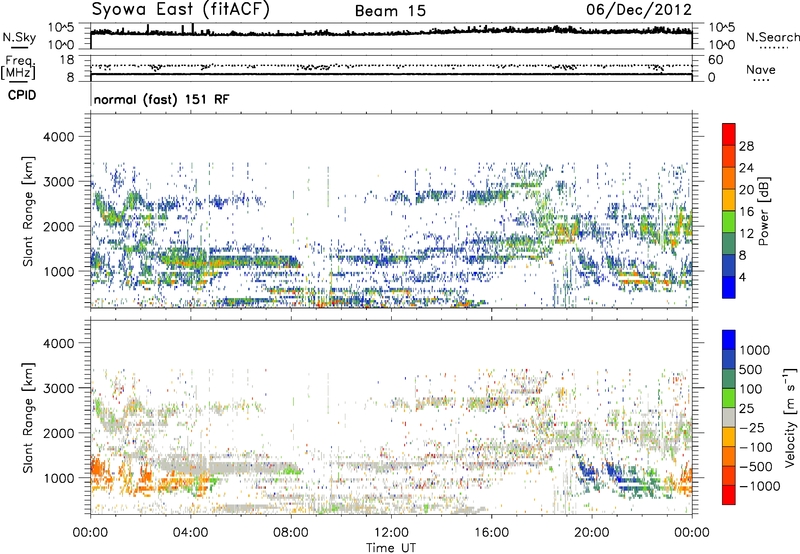The image size is (800, 554).
Task: Click the 'Time UT' axis title
Action: tap(391, 547)
